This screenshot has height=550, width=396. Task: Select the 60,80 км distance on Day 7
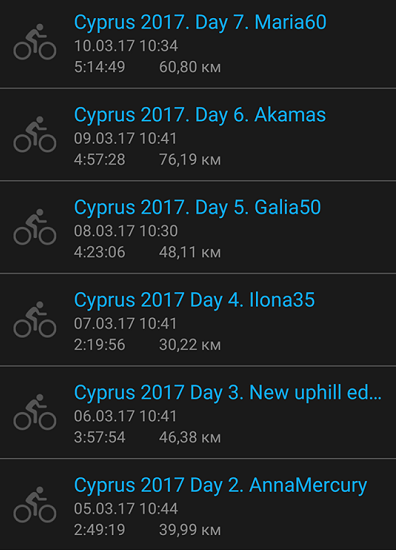[x=190, y=67]
